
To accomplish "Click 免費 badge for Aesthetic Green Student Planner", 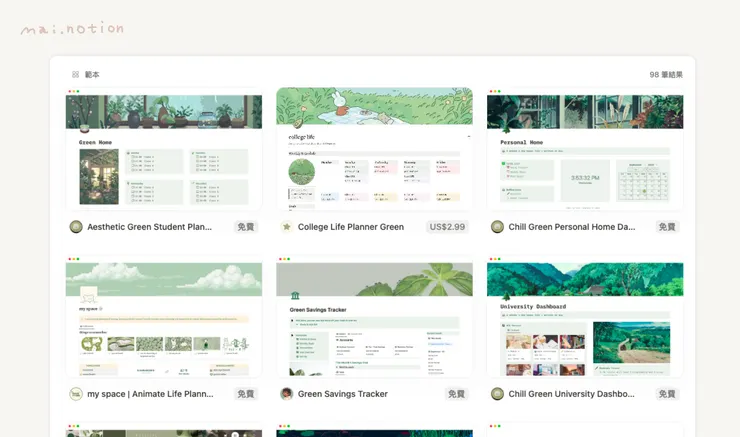I will (245, 227).
